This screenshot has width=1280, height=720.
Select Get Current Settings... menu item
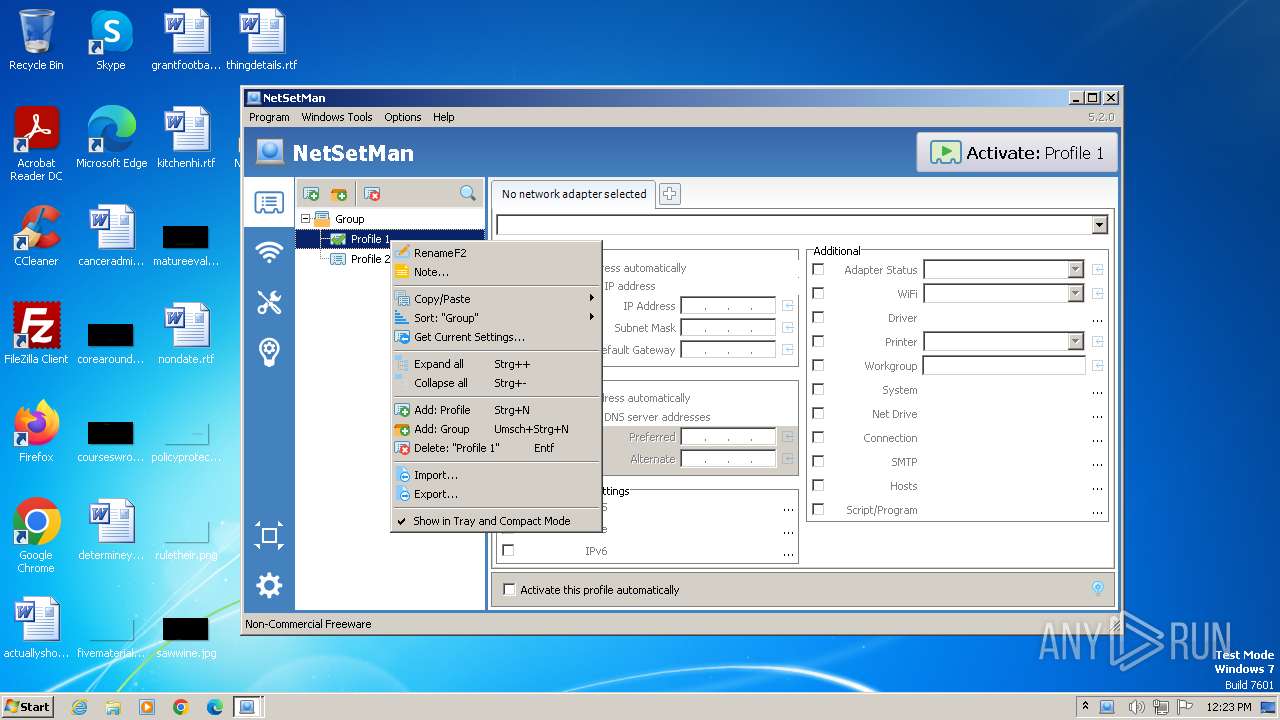click(x=496, y=337)
